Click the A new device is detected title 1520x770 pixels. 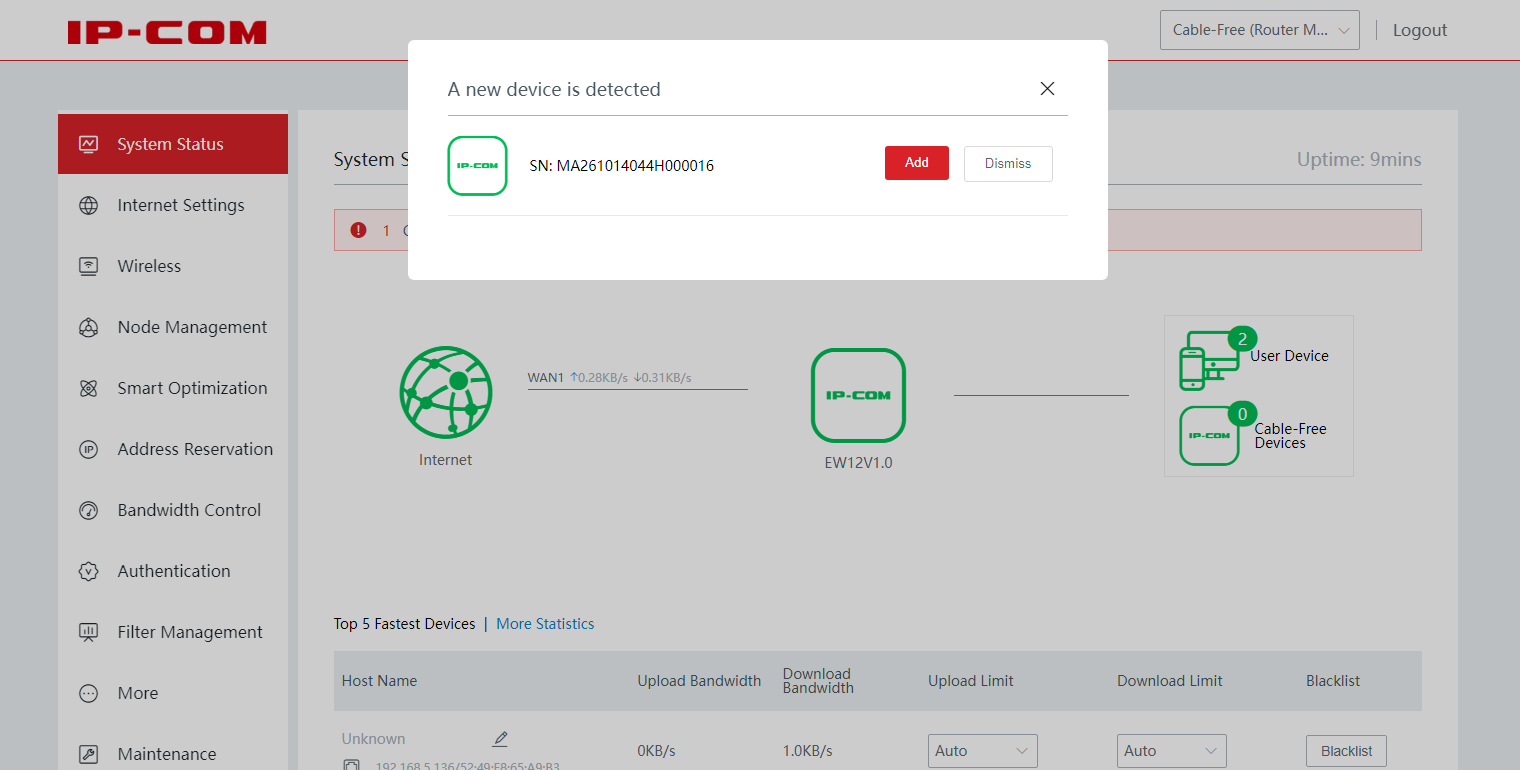pyautogui.click(x=554, y=89)
